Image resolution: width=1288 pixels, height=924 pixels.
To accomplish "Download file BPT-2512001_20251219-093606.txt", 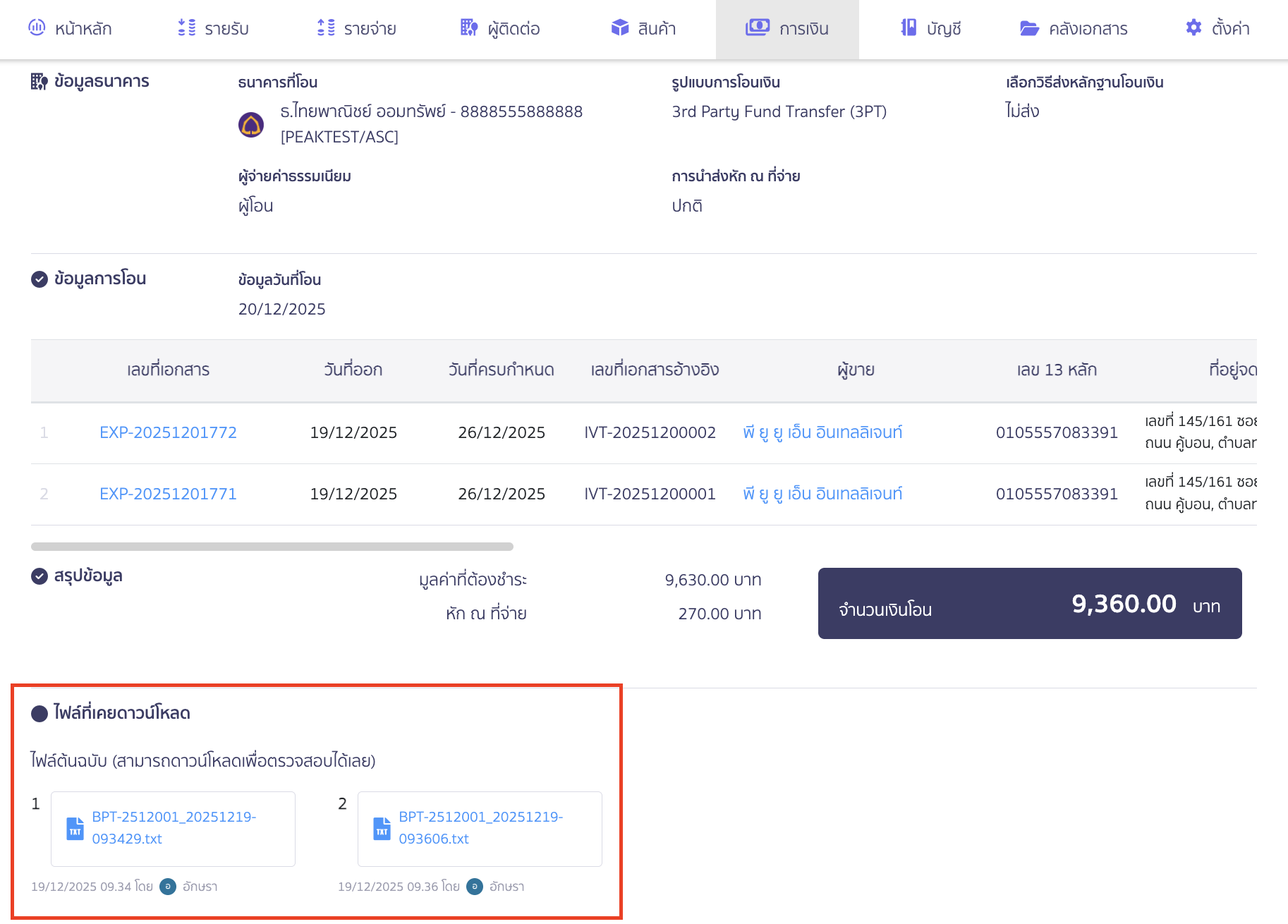I will [480, 828].
